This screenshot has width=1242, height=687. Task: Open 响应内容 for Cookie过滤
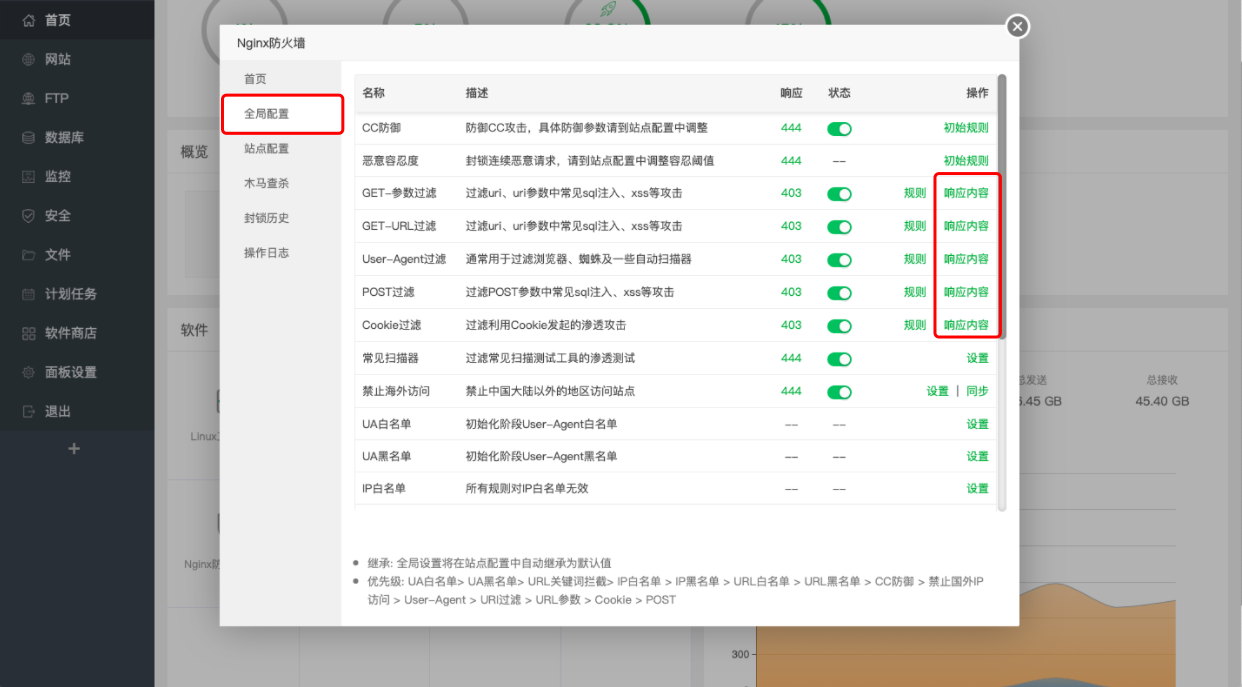click(966, 325)
